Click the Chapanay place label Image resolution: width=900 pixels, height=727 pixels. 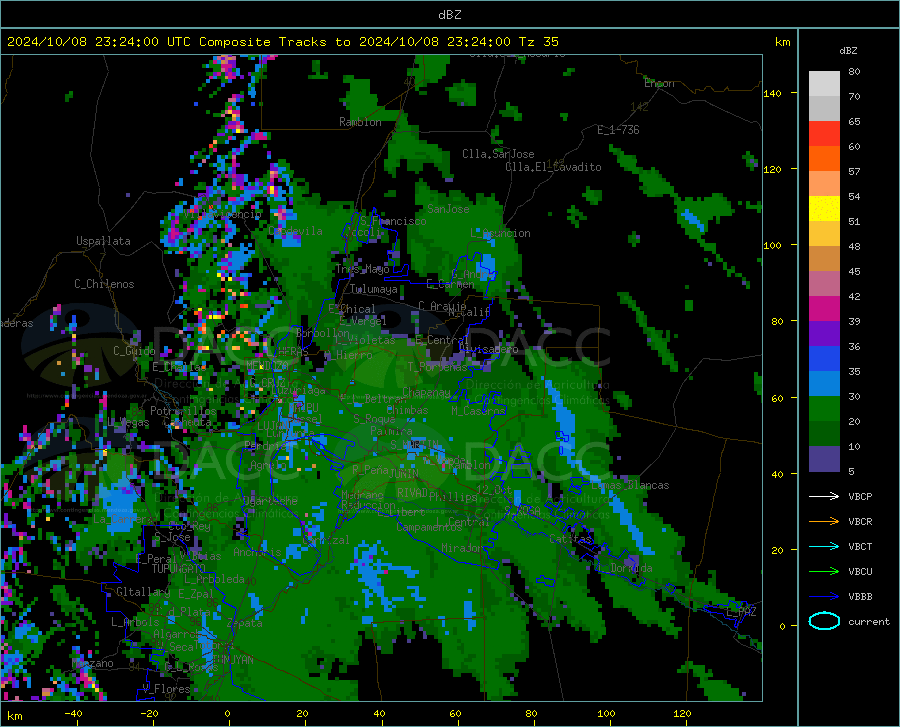pos(426,392)
